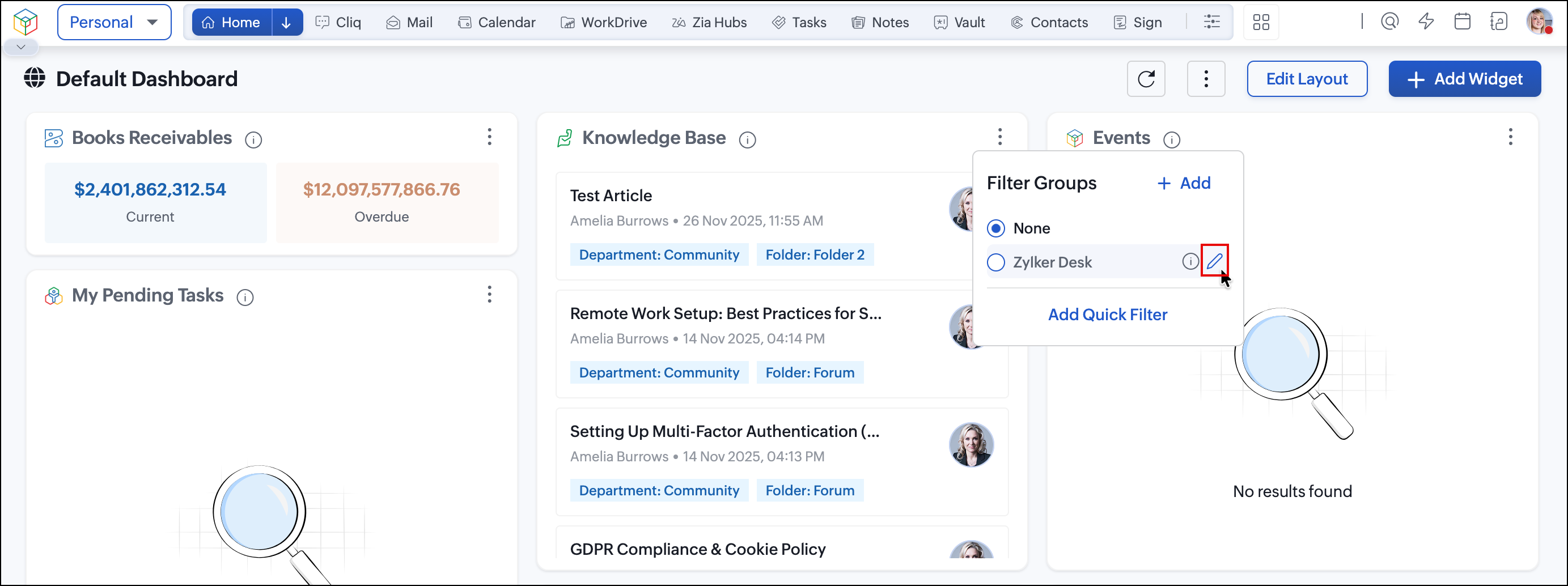
Task: Open the Remote Work Setup article
Action: (726, 313)
